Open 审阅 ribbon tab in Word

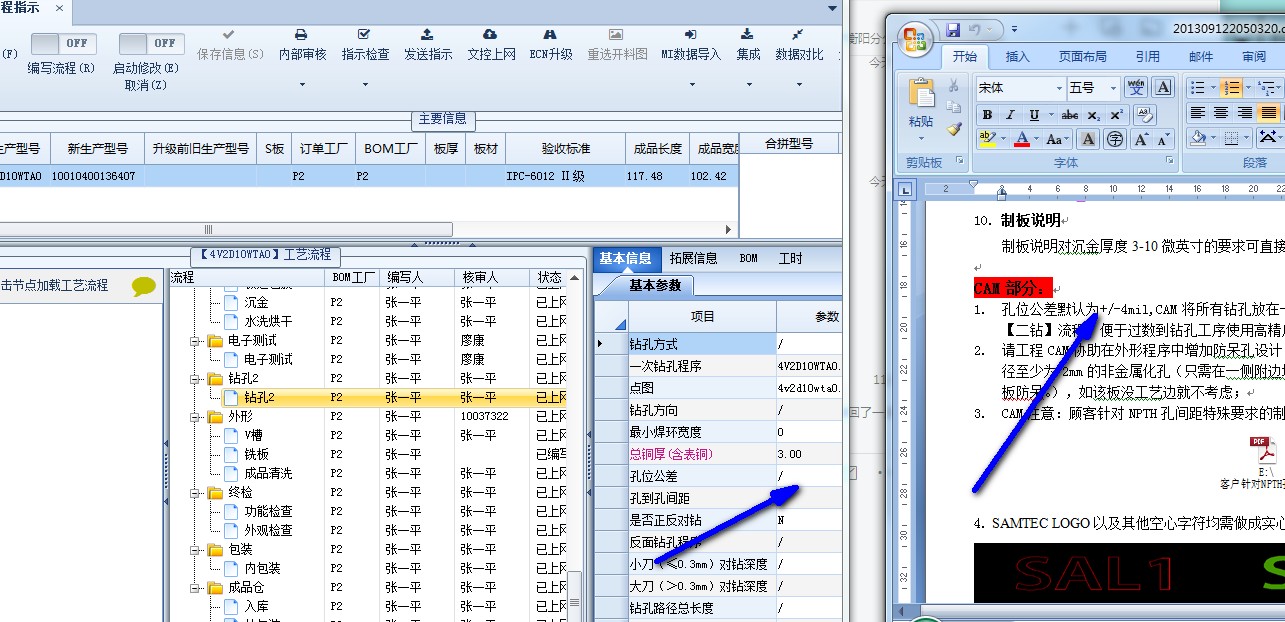coord(1254,57)
